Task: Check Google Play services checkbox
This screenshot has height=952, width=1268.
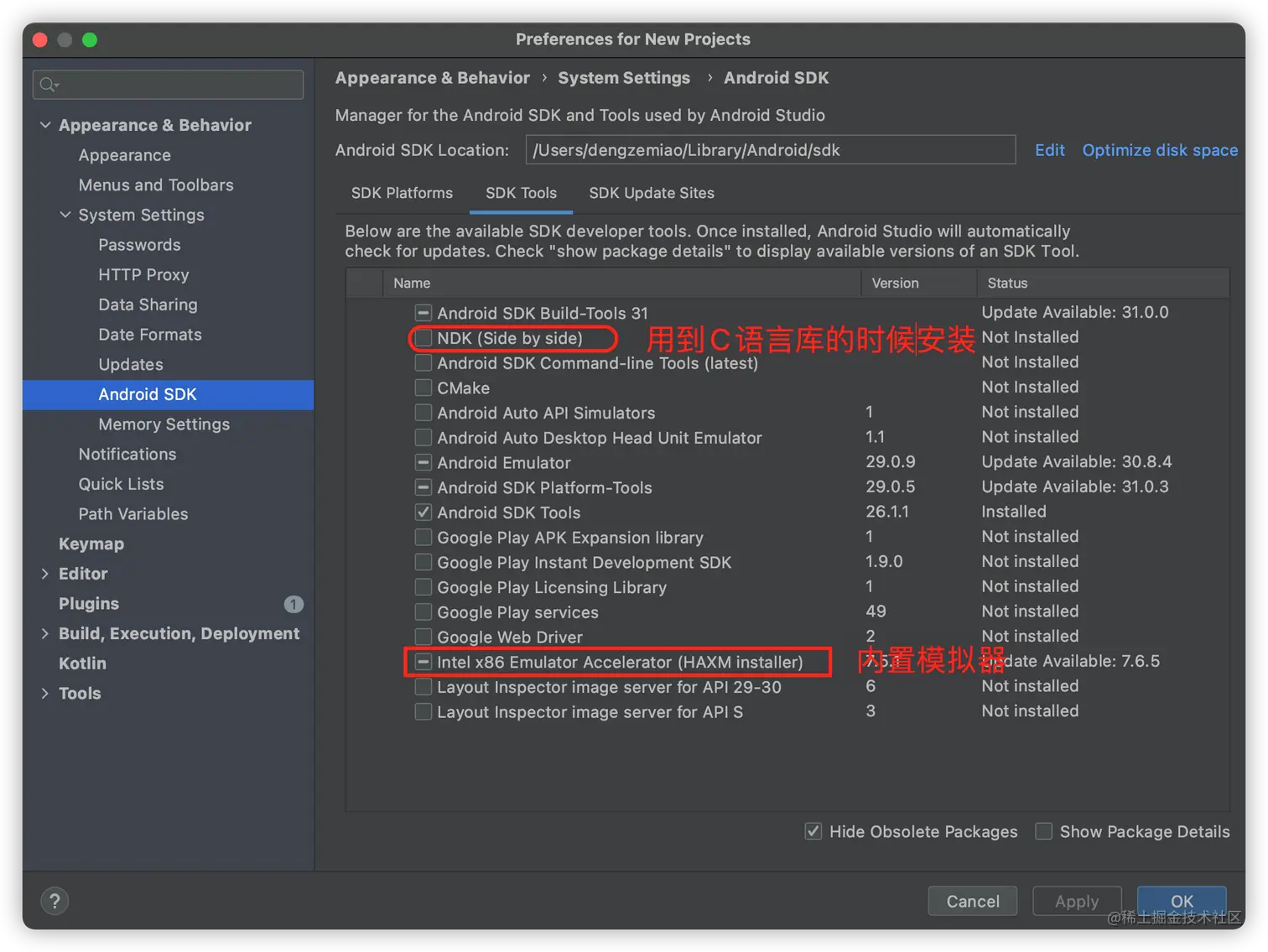Action: coord(424,612)
